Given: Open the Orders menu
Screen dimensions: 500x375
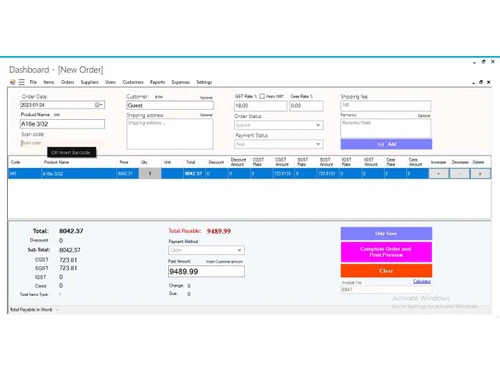Looking at the screenshot, I should (x=67, y=82).
